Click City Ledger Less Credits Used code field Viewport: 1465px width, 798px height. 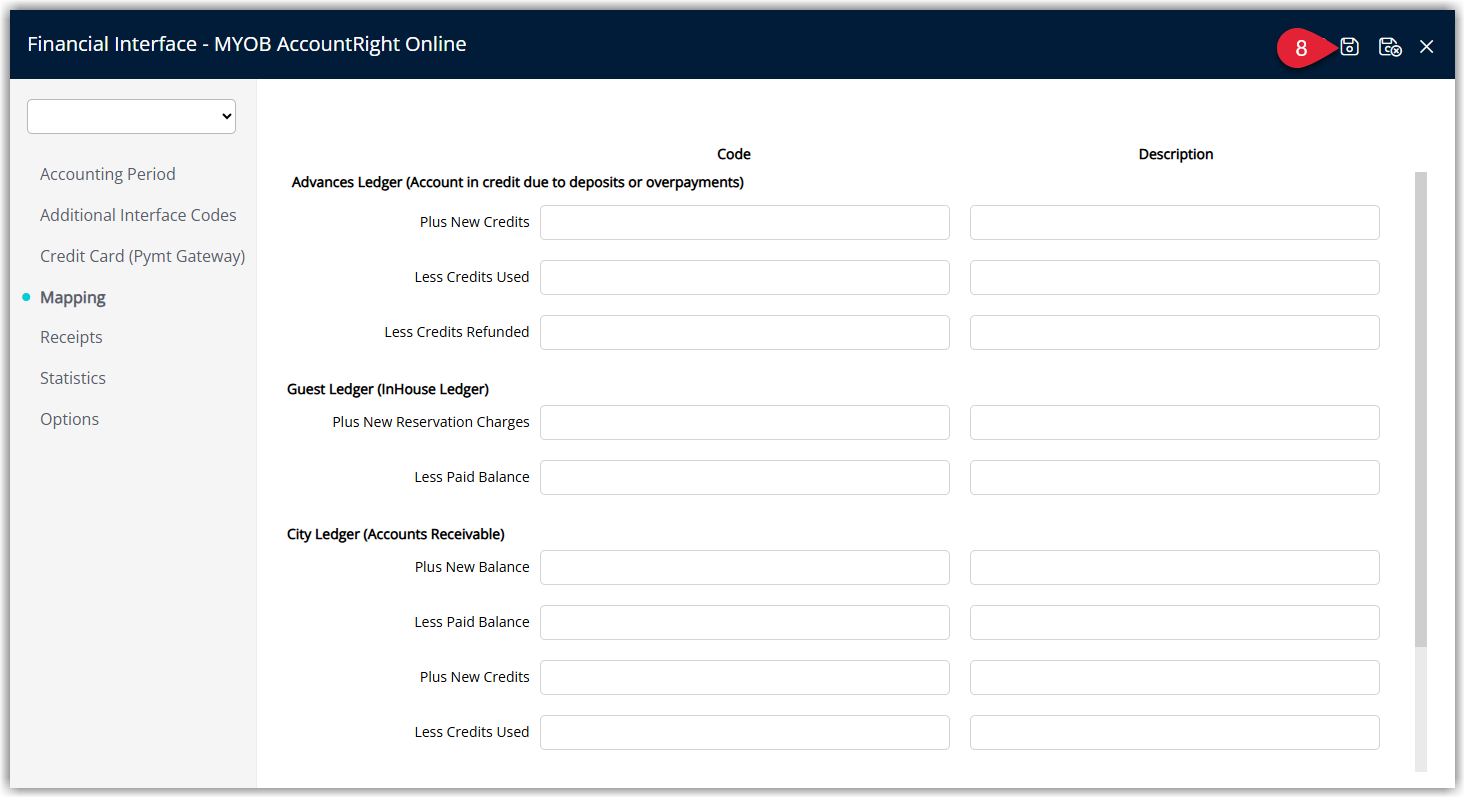click(745, 732)
